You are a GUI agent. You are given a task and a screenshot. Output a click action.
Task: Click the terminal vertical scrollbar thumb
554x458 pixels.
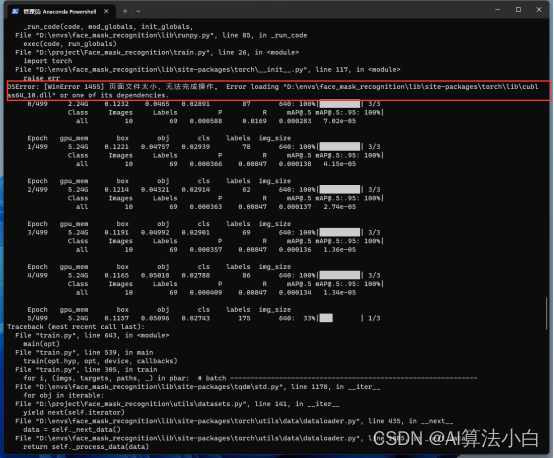[x=547, y=313]
